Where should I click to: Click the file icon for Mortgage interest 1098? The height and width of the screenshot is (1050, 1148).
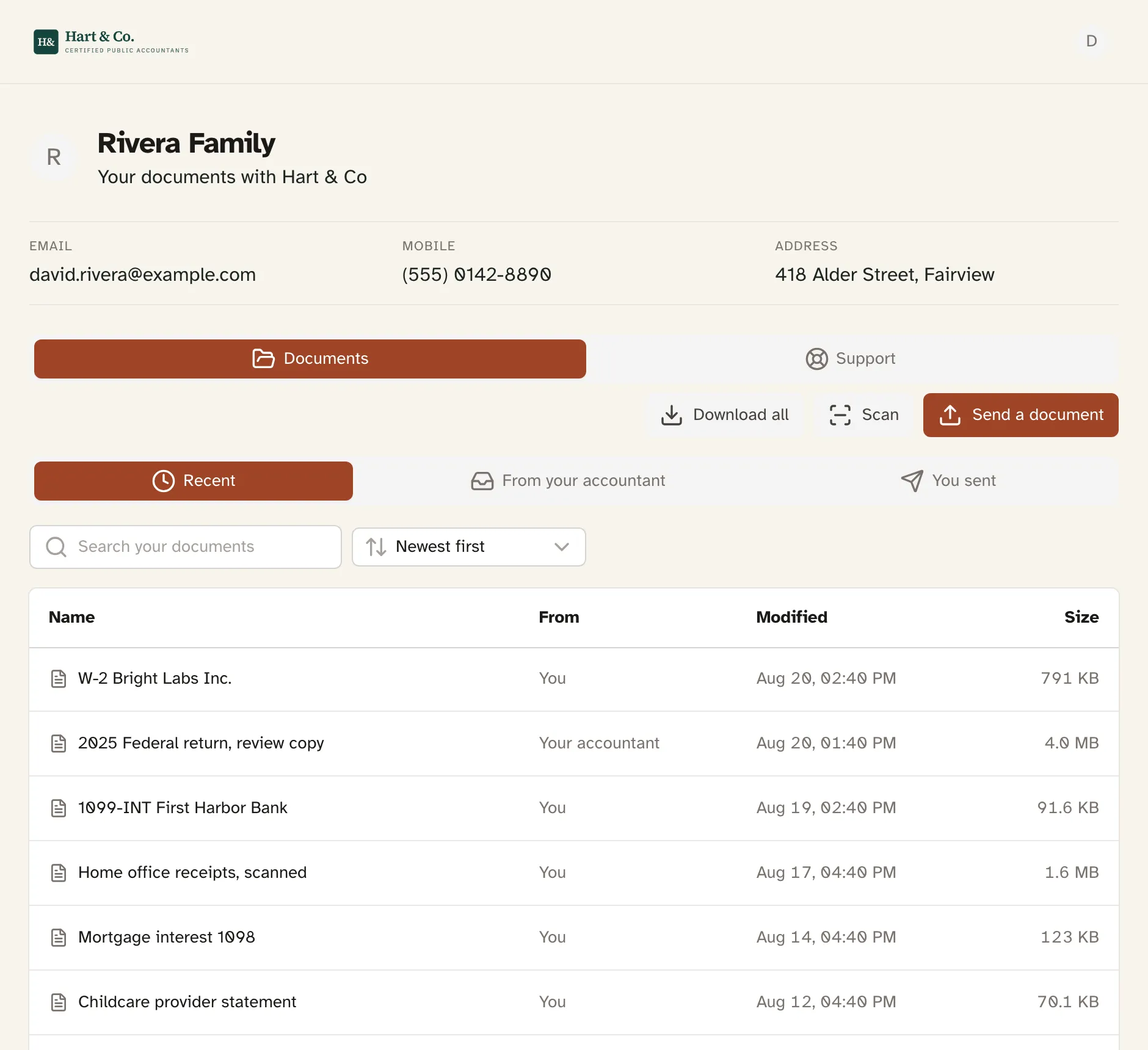point(59,938)
